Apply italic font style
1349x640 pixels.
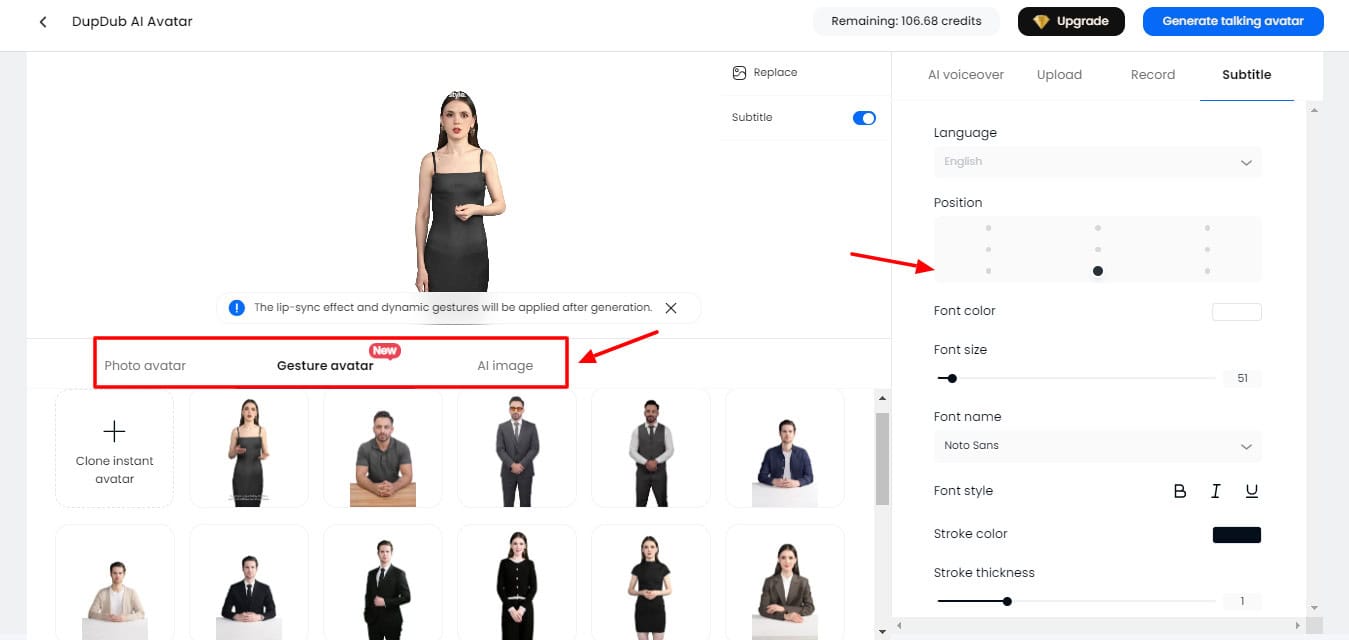[1216, 491]
